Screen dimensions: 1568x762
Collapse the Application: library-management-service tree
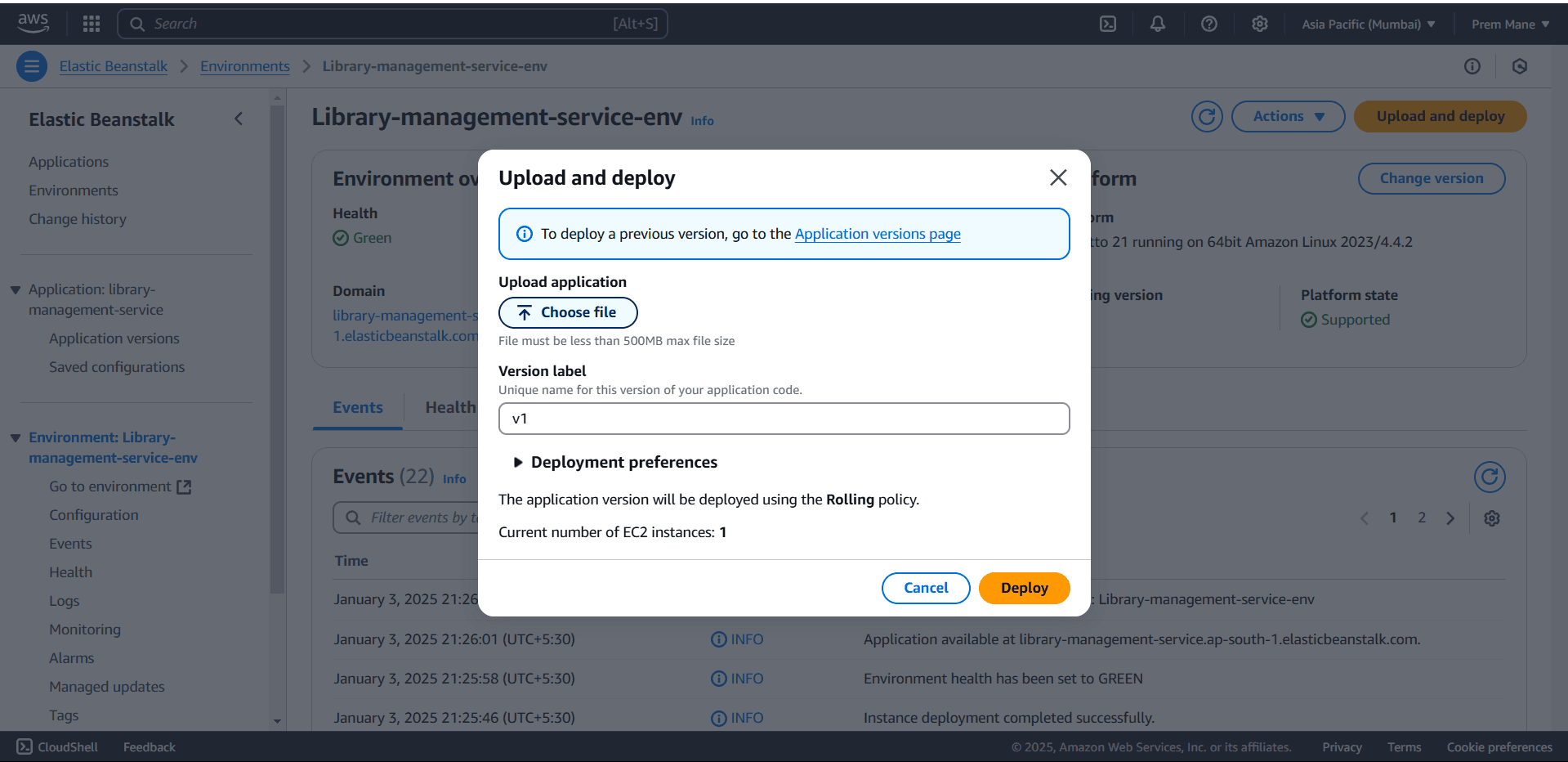click(x=16, y=289)
